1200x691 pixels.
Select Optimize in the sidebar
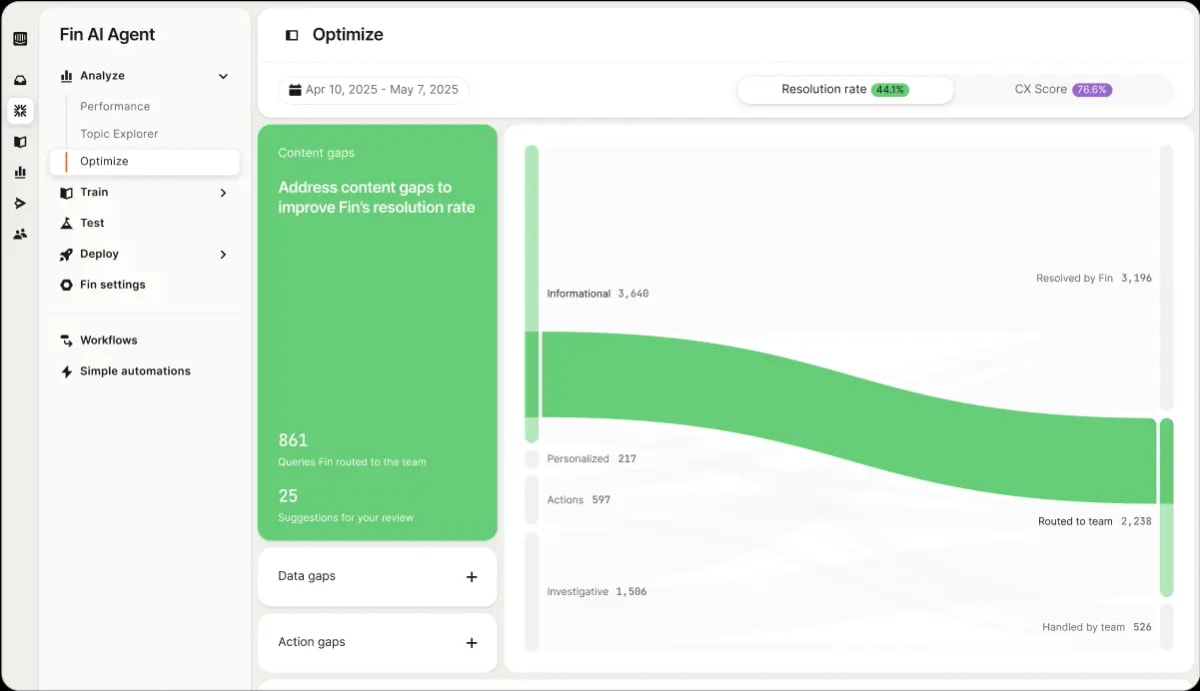point(145,161)
